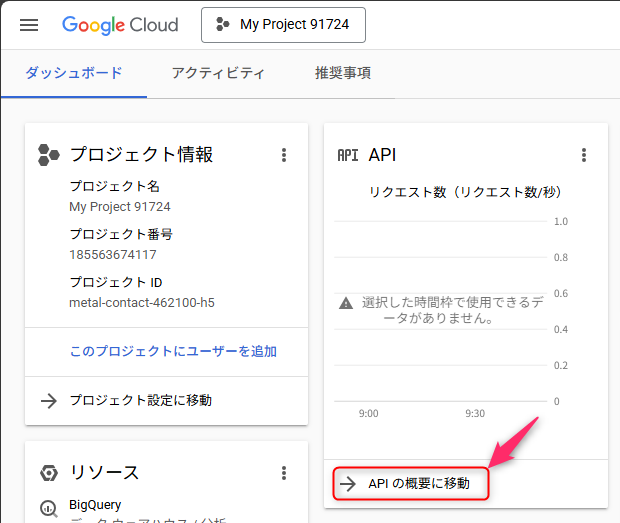
Task: Click the 1.0 y-axis value
Action: (561, 221)
